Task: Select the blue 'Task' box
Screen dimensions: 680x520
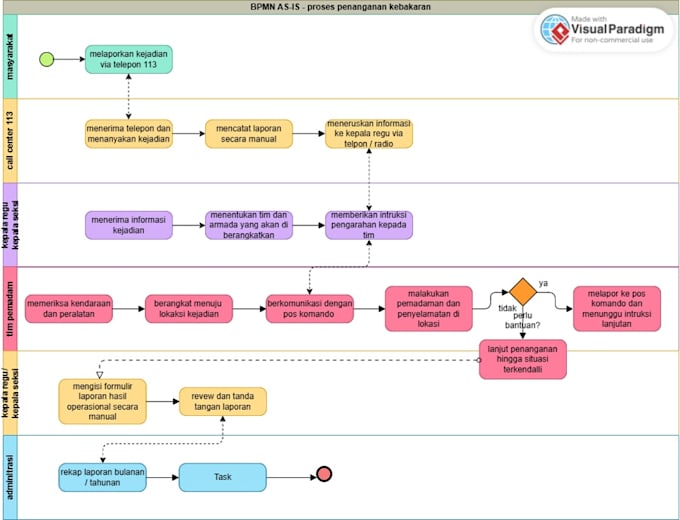Action: pos(223,477)
